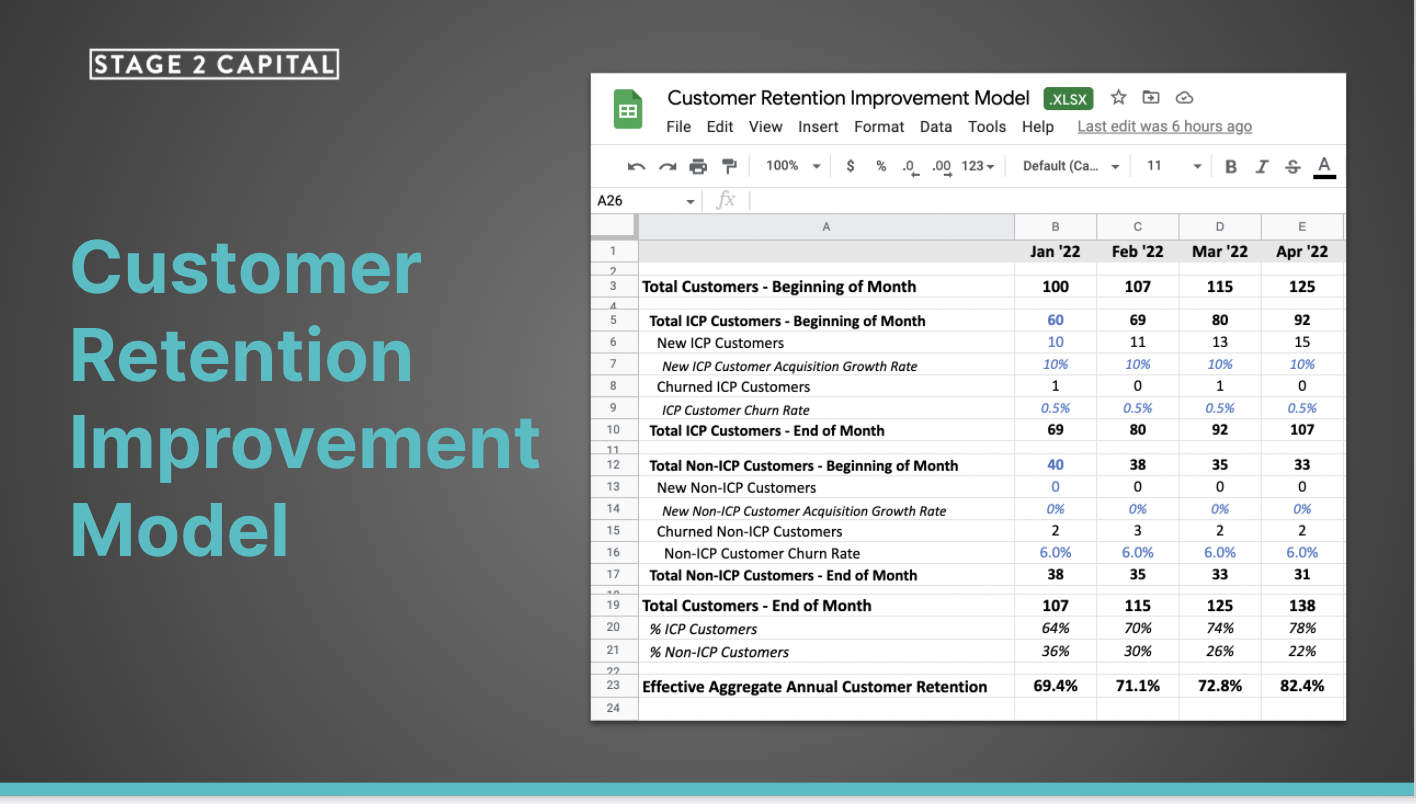Select column C header
The height and width of the screenshot is (804, 1416).
click(1137, 227)
